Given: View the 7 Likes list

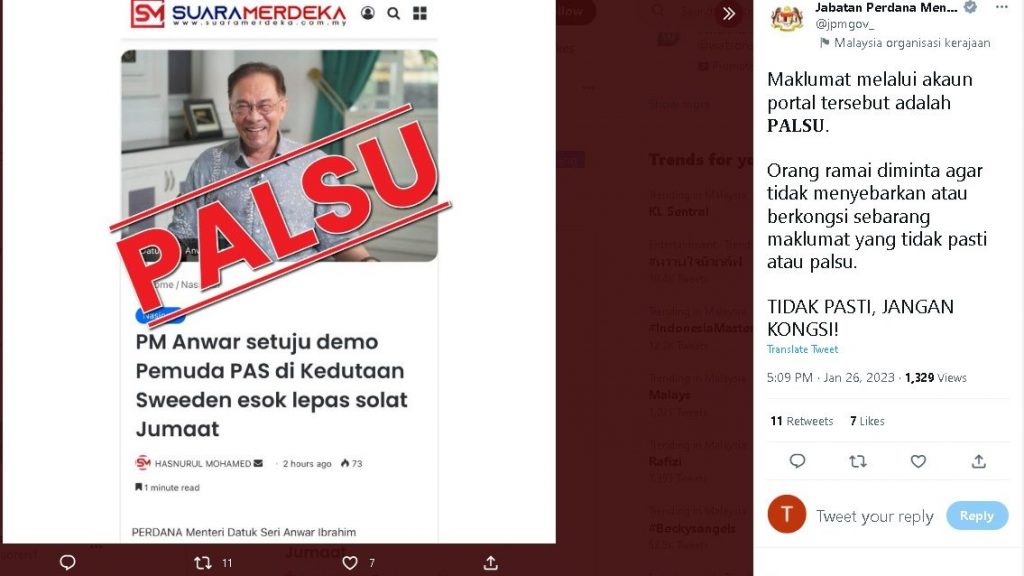Looking at the screenshot, I should click(867, 421).
